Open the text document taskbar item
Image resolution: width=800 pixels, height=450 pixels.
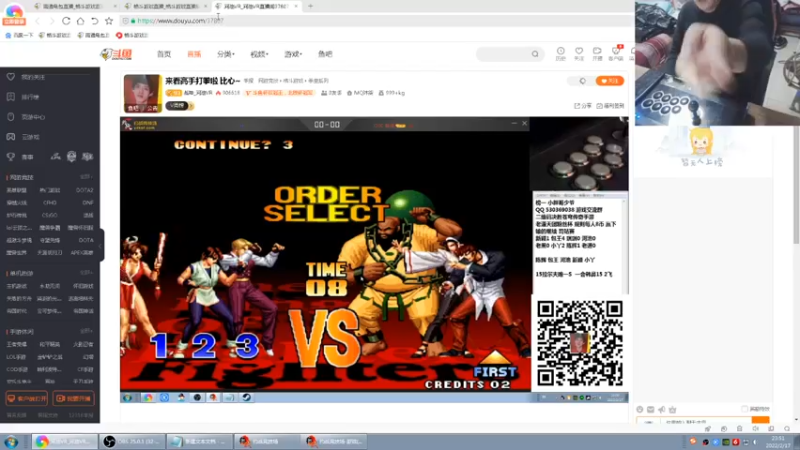coord(199,441)
